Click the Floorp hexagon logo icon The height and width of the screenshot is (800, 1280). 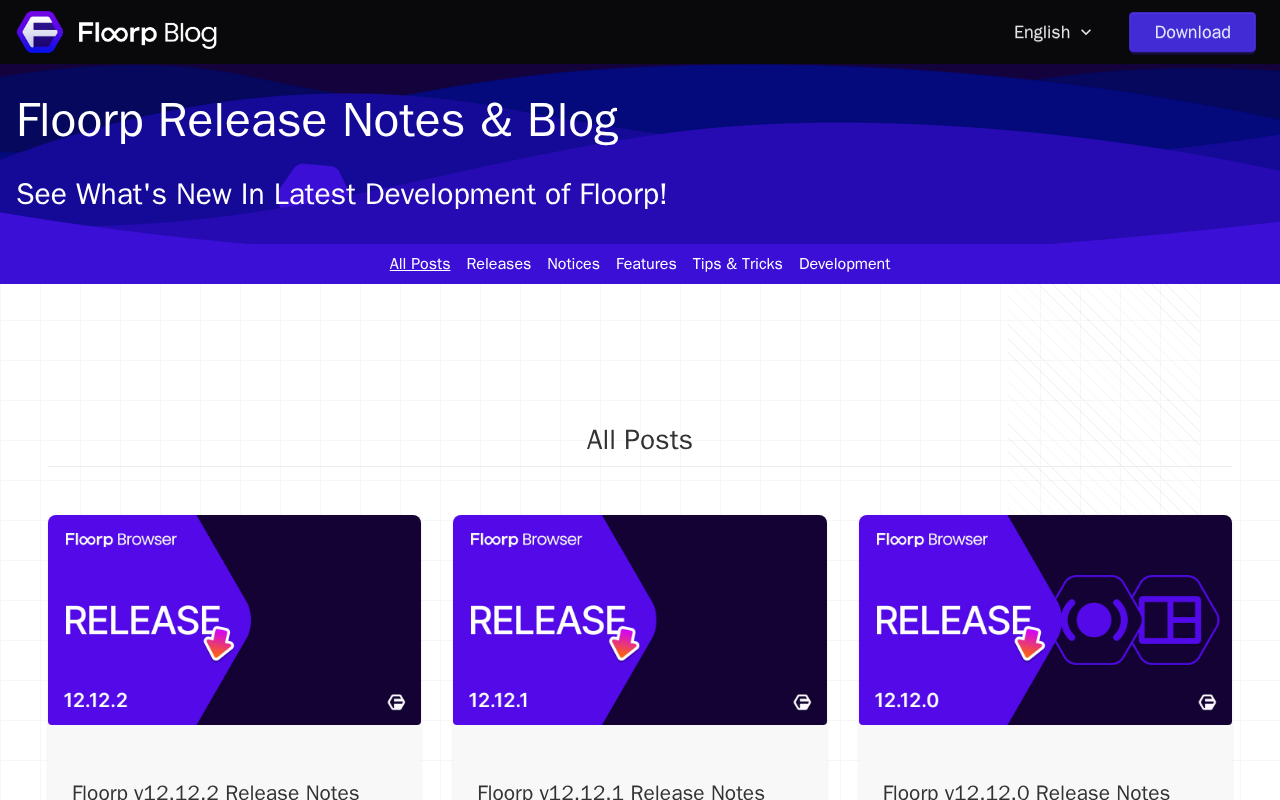(x=40, y=32)
